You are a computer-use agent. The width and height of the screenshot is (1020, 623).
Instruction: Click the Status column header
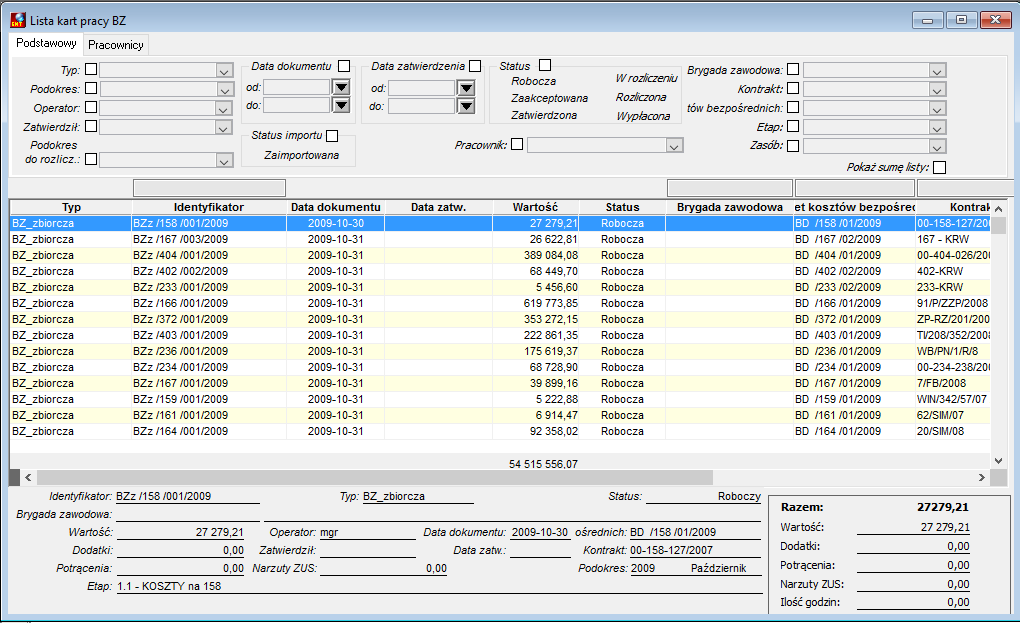coord(622,207)
